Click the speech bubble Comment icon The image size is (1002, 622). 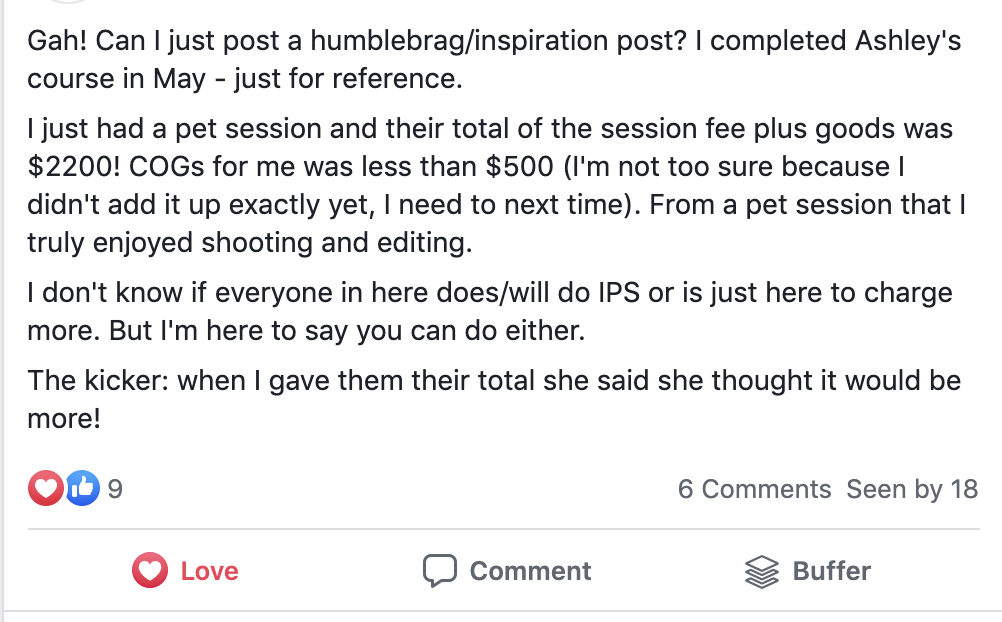(x=439, y=571)
